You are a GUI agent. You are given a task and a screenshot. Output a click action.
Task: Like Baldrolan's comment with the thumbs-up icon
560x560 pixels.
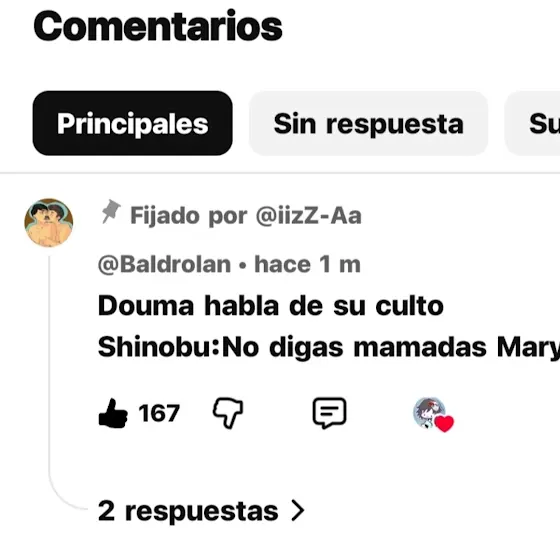113,413
